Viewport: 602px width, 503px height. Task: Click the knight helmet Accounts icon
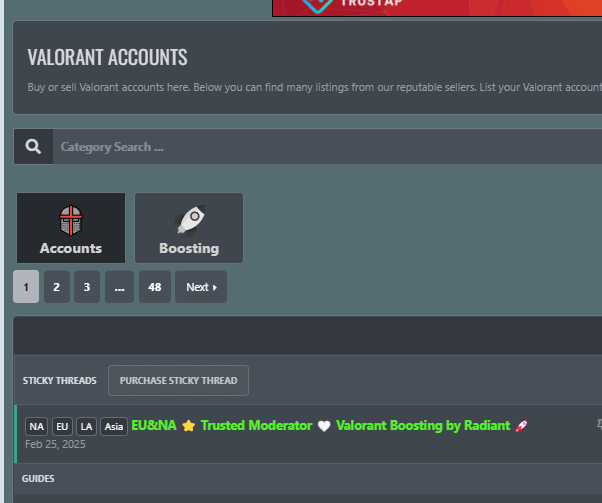click(x=71, y=220)
